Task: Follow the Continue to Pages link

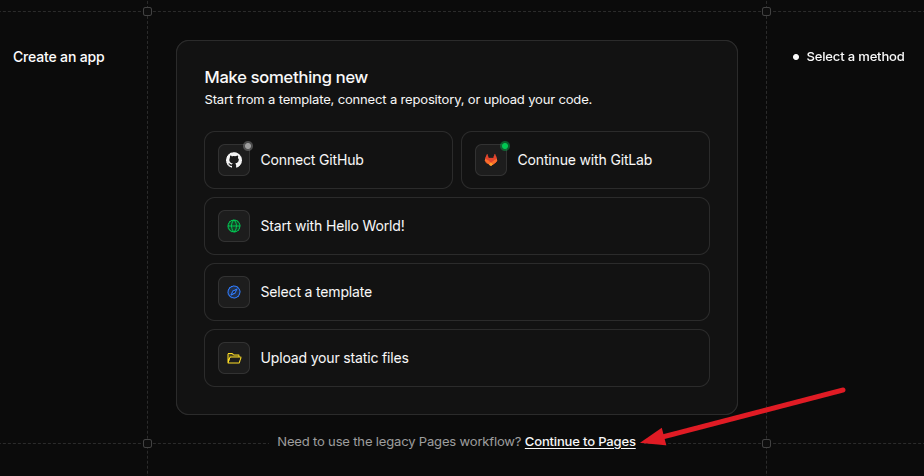Action: coord(580,442)
